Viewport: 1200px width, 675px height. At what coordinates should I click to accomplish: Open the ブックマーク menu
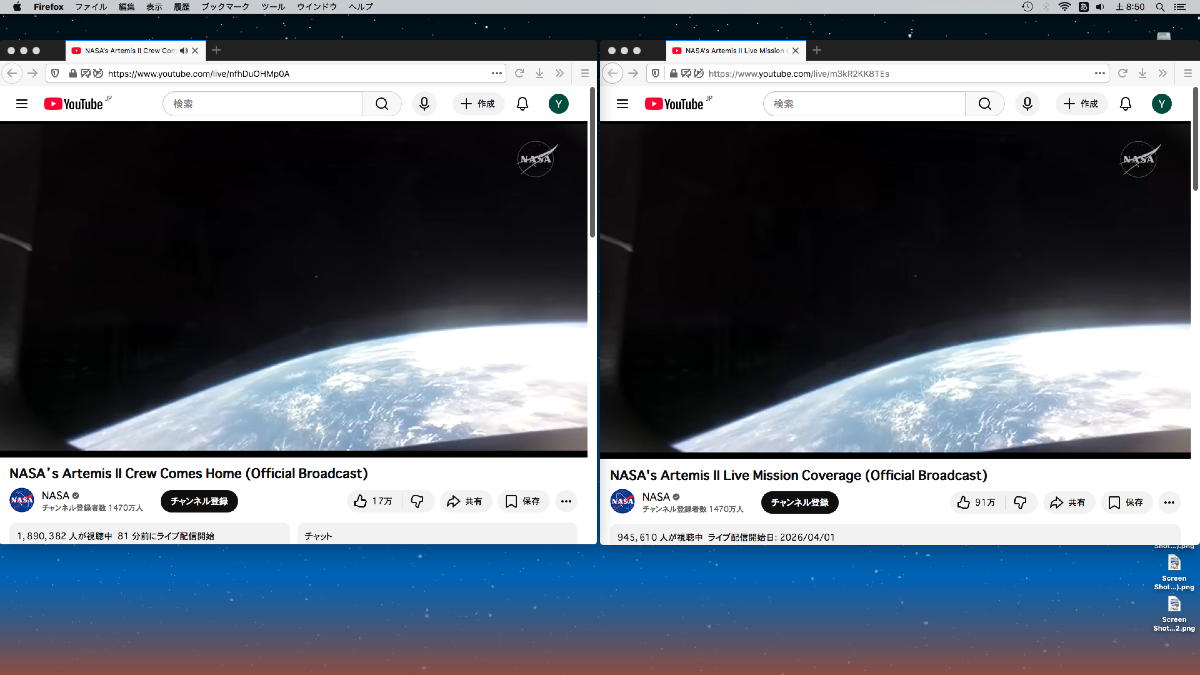(225, 7)
